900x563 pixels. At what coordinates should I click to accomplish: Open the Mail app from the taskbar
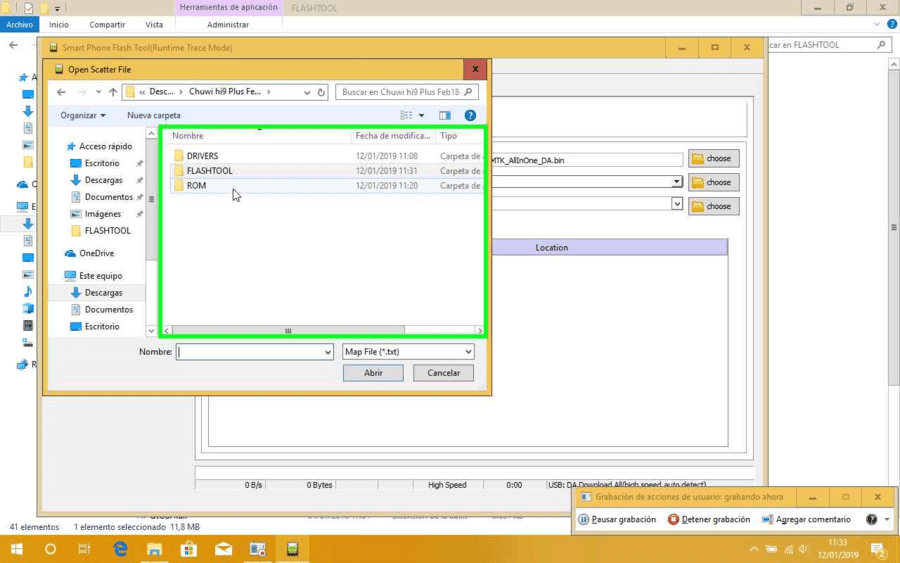[x=223, y=549]
